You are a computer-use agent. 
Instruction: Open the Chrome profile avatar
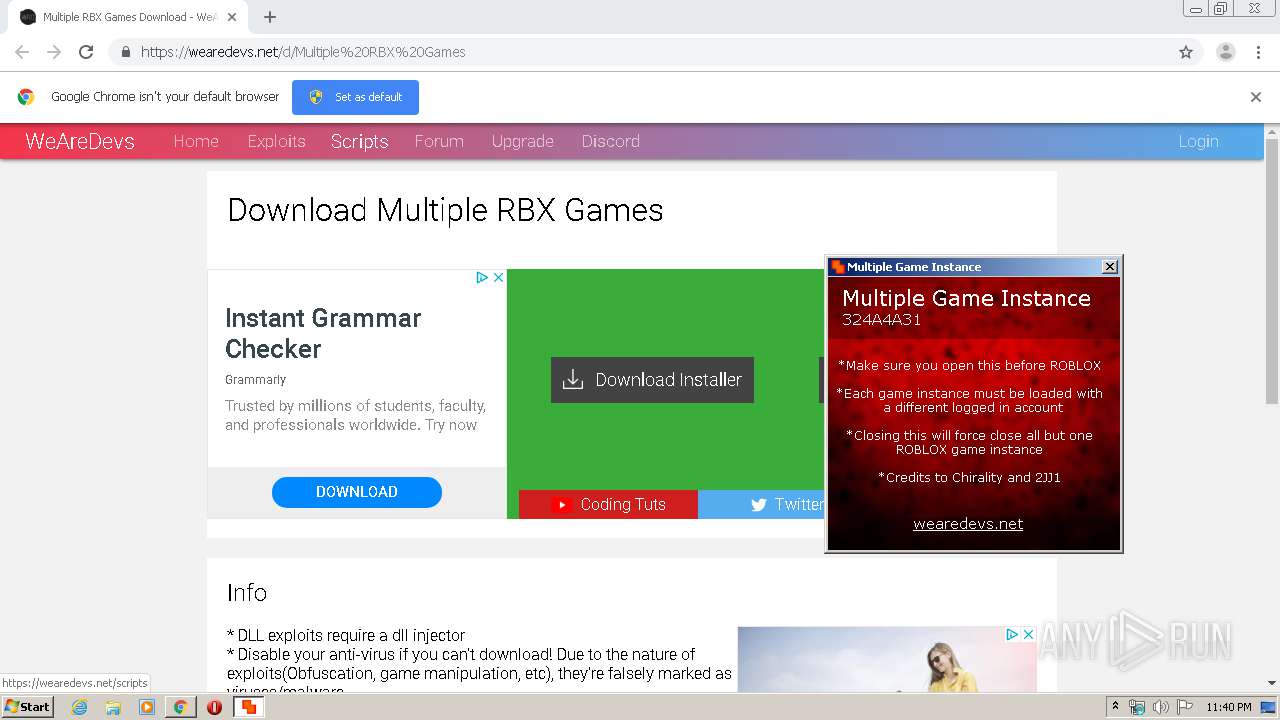tap(1225, 52)
